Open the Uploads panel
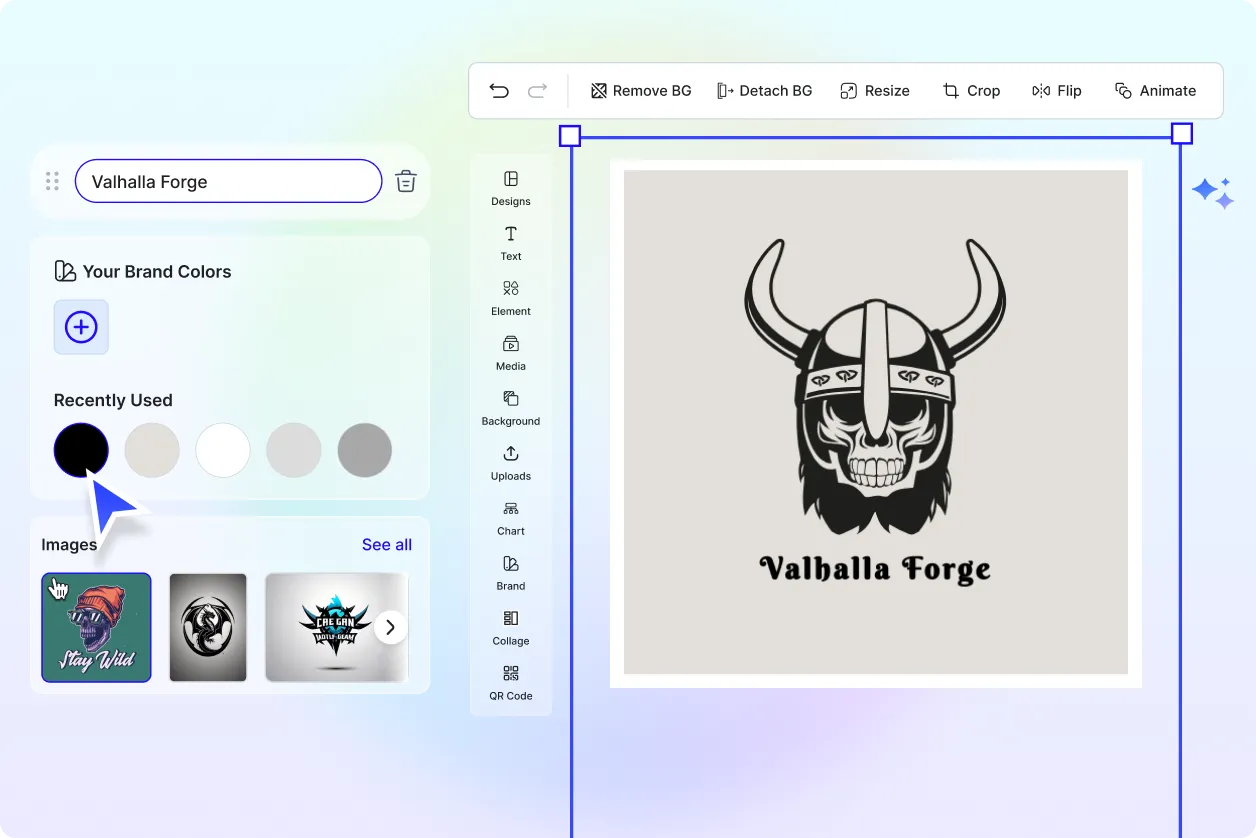Image resolution: width=1256 pixels, height=838 pixels. pyautogui.click(x=511, y=462)
